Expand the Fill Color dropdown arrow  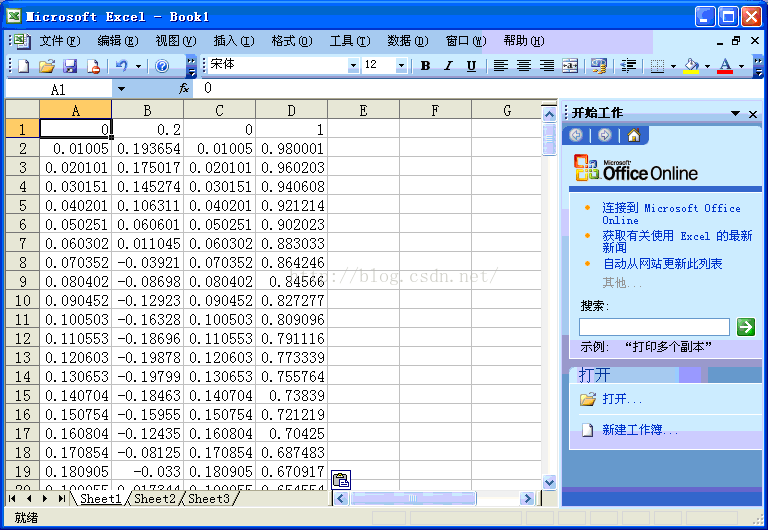point(707,66)
